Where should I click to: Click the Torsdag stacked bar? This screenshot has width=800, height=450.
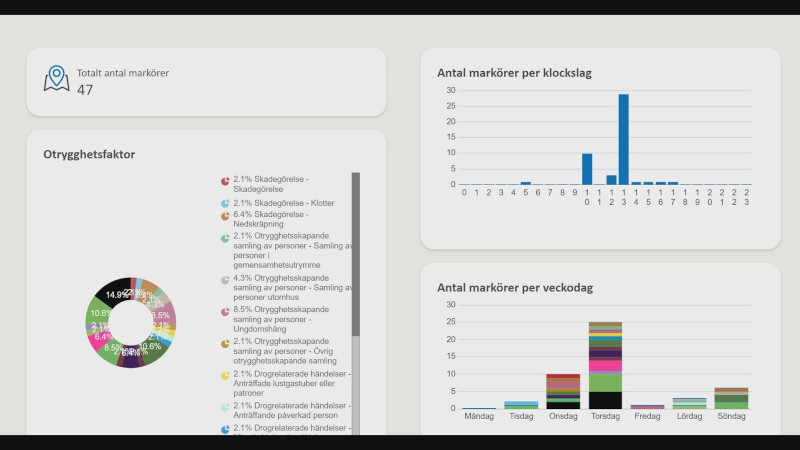pyautogui.click(x=605, y=365)
